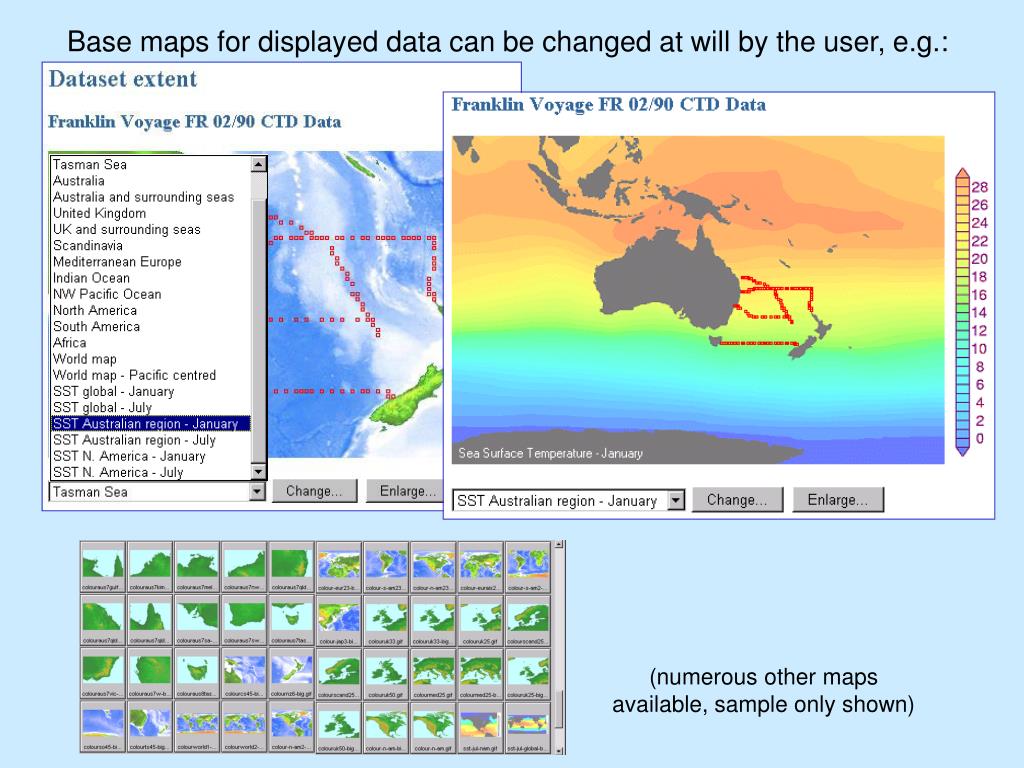Screen dimensions: 1024x768
Task: Choose SST N. America - July option
Action: (x=150, y=472)
